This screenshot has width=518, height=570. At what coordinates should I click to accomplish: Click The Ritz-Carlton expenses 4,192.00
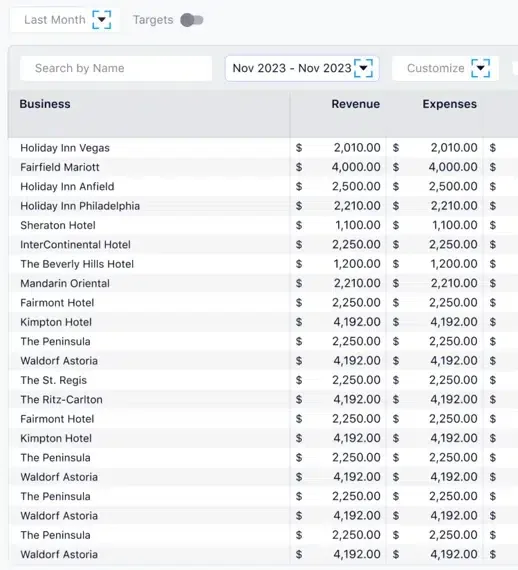454,399
